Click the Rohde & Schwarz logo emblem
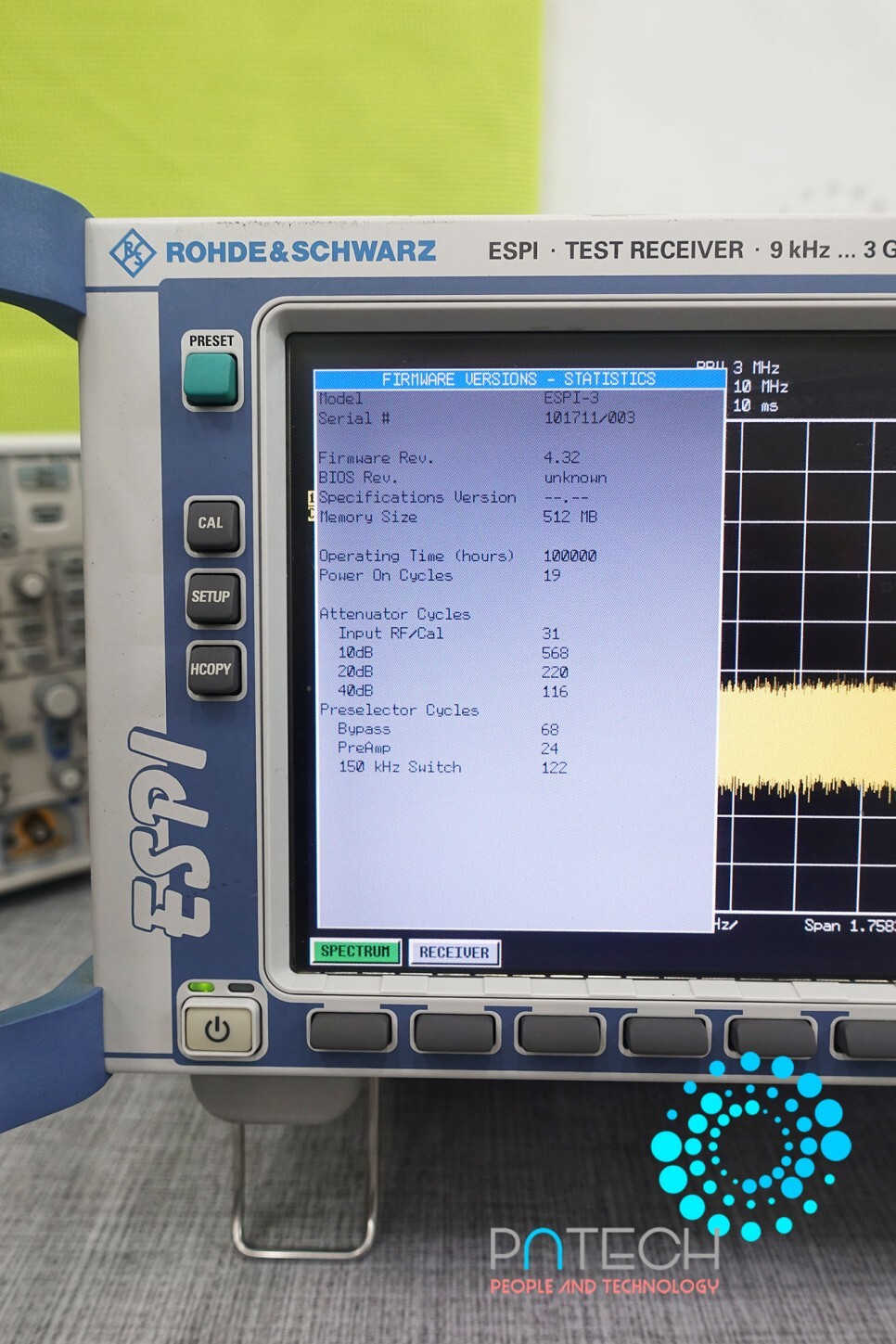The height and width of the screenshot is (1344, 896). click(133, 251)
